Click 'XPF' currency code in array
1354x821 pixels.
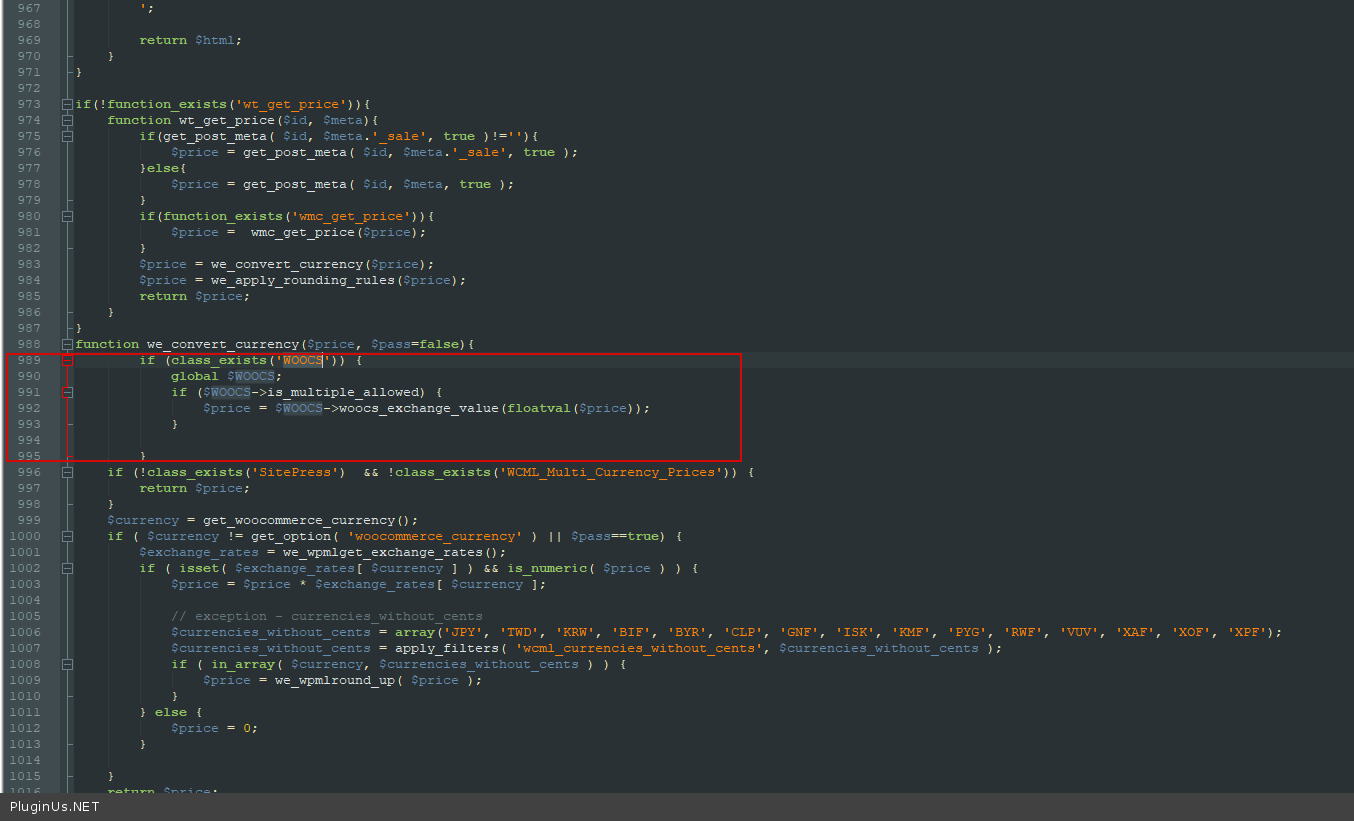tap(1247, 632)
